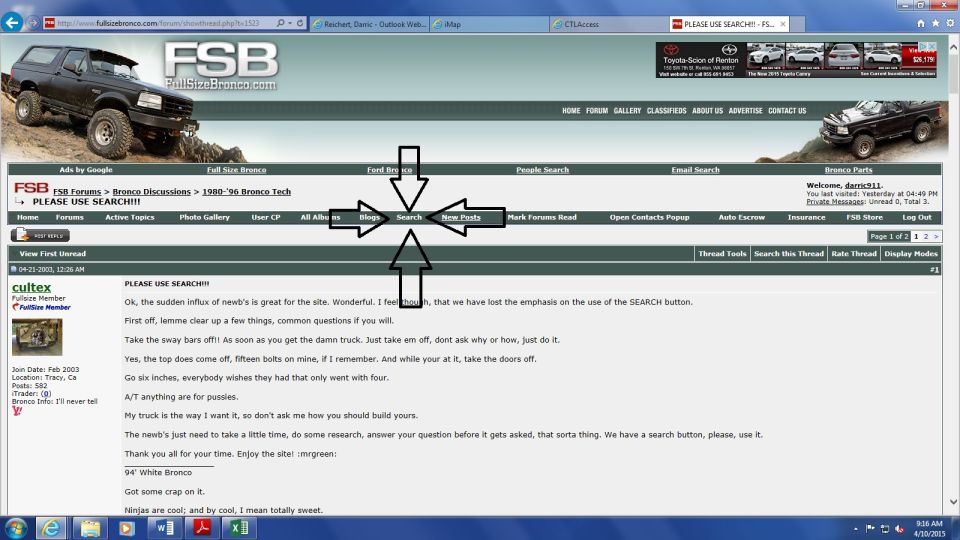Click the Action Center flag tray icon
Screen dimensions: 960x540
tap(870, 528)
